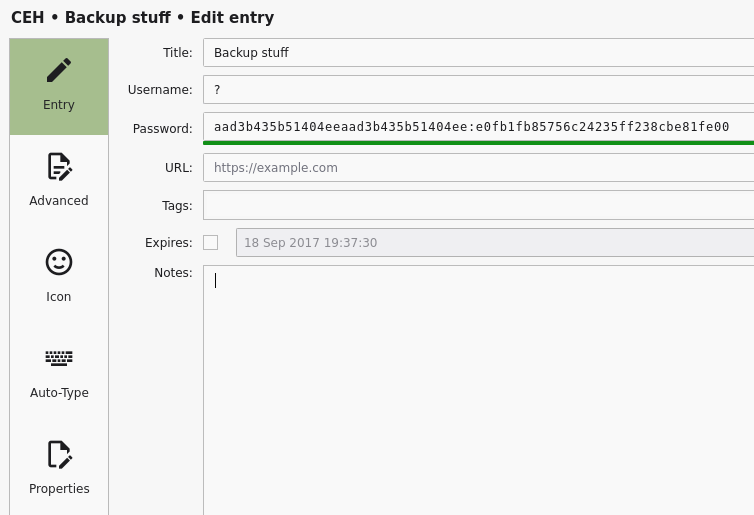This screenshot has height=515, width=754.
Task: Open the Properties file icon
Action: 59,454
